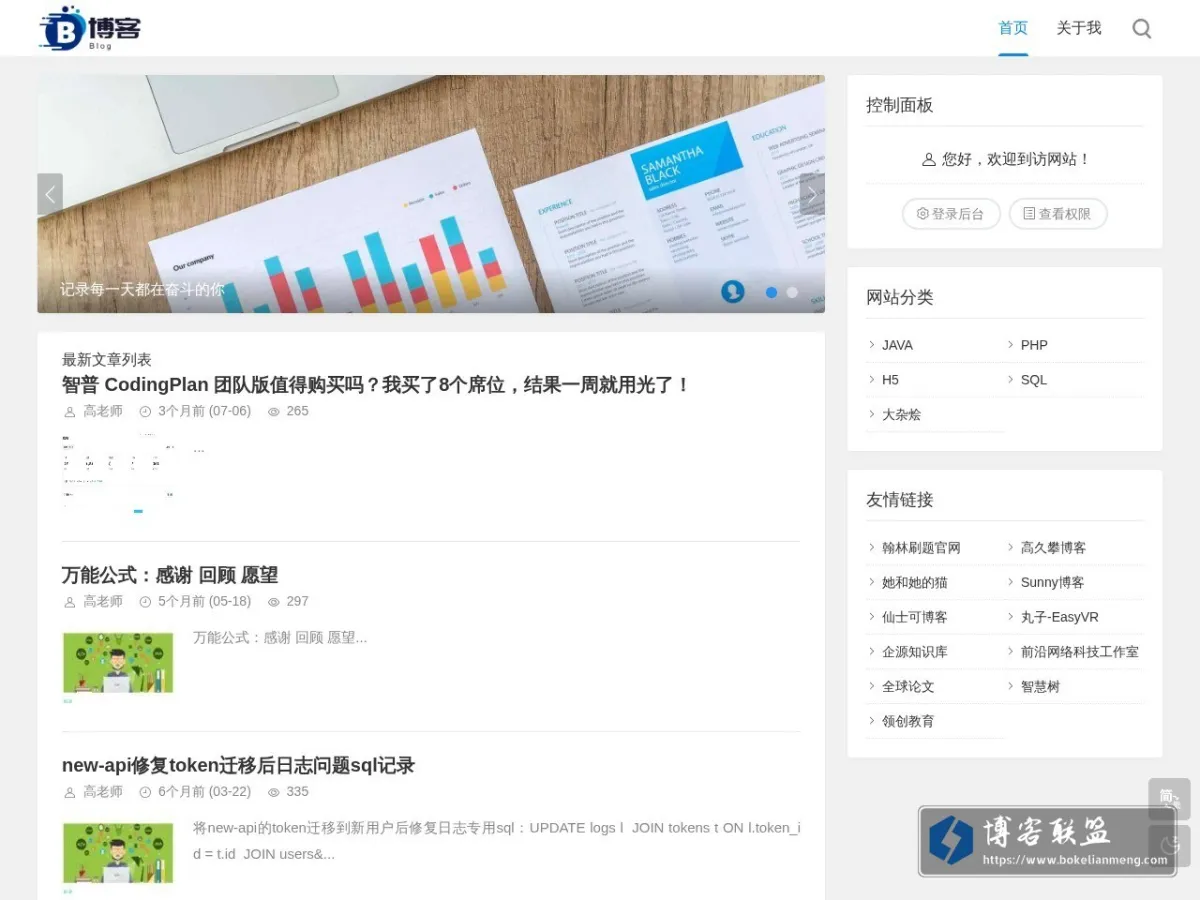This screenshot has height=900, width=1200.
Task: Visit the 全球论文 friend link
Action: 908,686
